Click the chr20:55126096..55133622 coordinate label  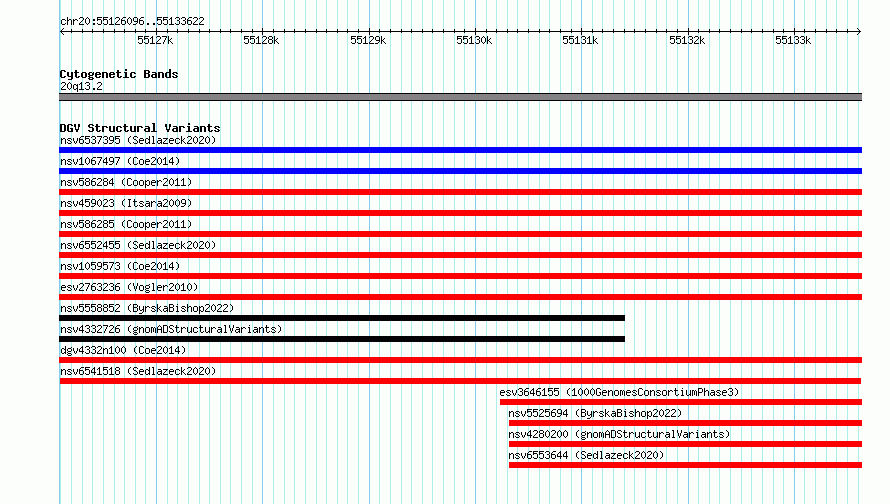click(x=132, y=21)
